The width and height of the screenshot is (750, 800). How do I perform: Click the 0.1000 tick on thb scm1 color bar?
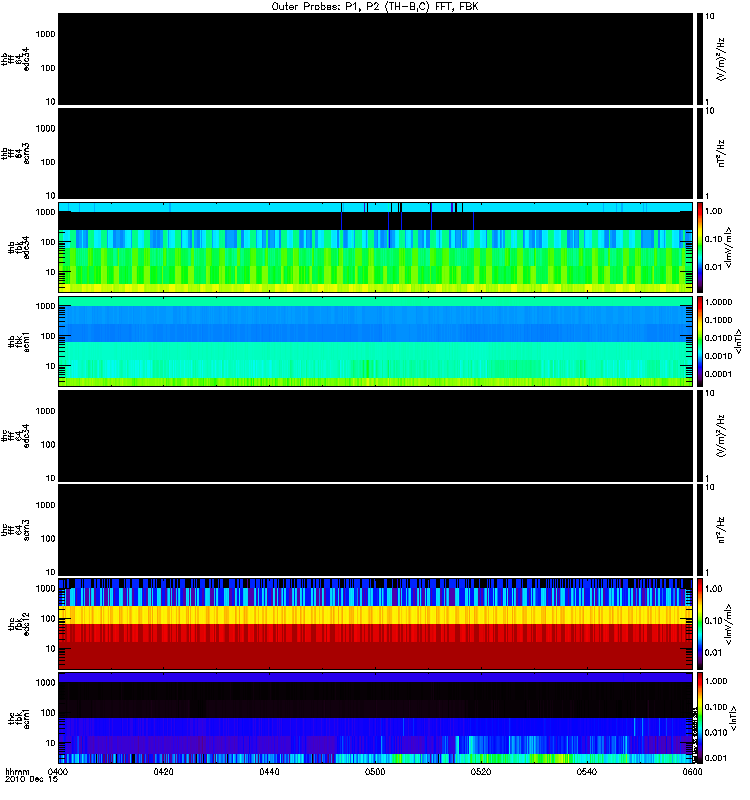(x=719, y=320)
